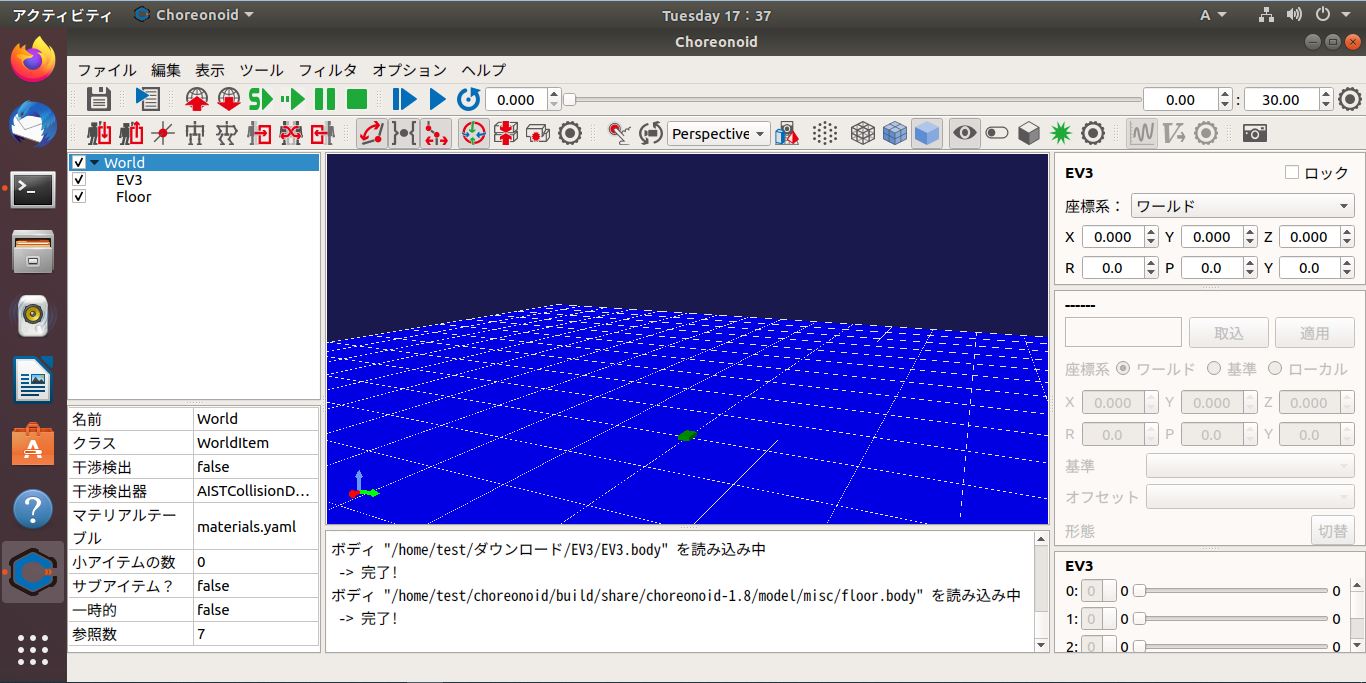Click the circular colored arrows target icon
The height and width of the screenshot is (683, 1366).
tap(474, 133)
